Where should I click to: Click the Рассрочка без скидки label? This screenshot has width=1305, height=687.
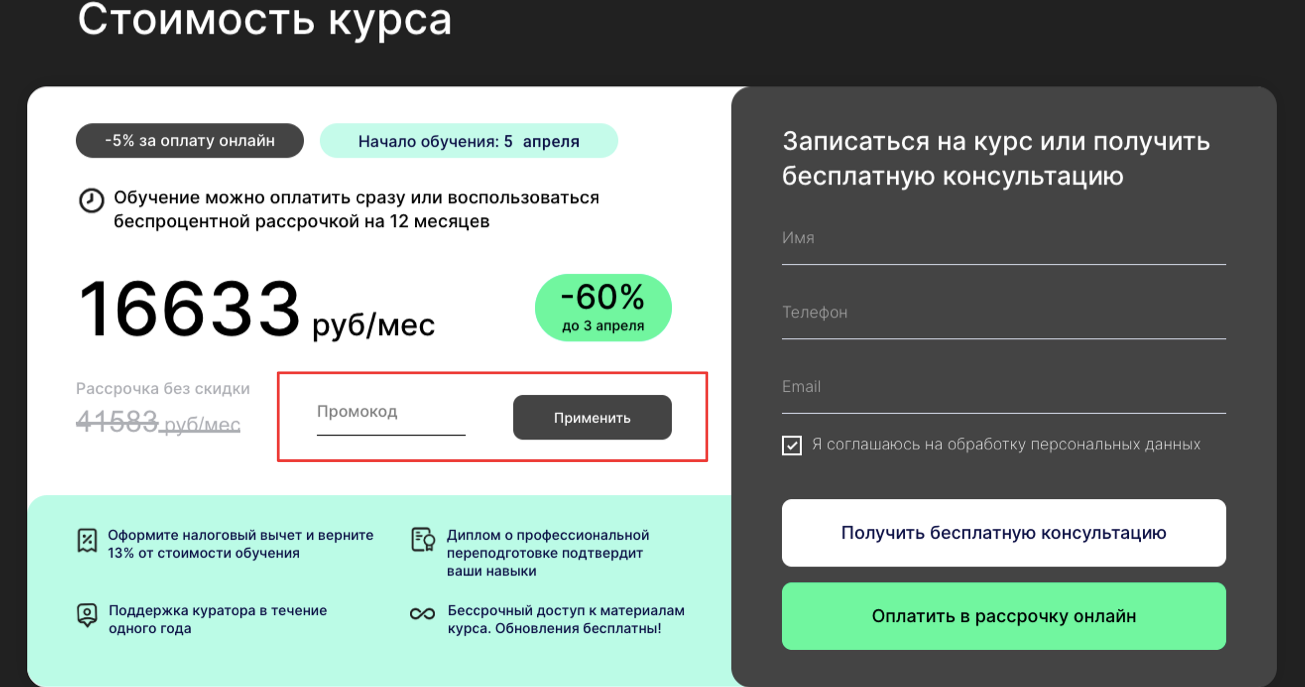(x=163, y=389)
